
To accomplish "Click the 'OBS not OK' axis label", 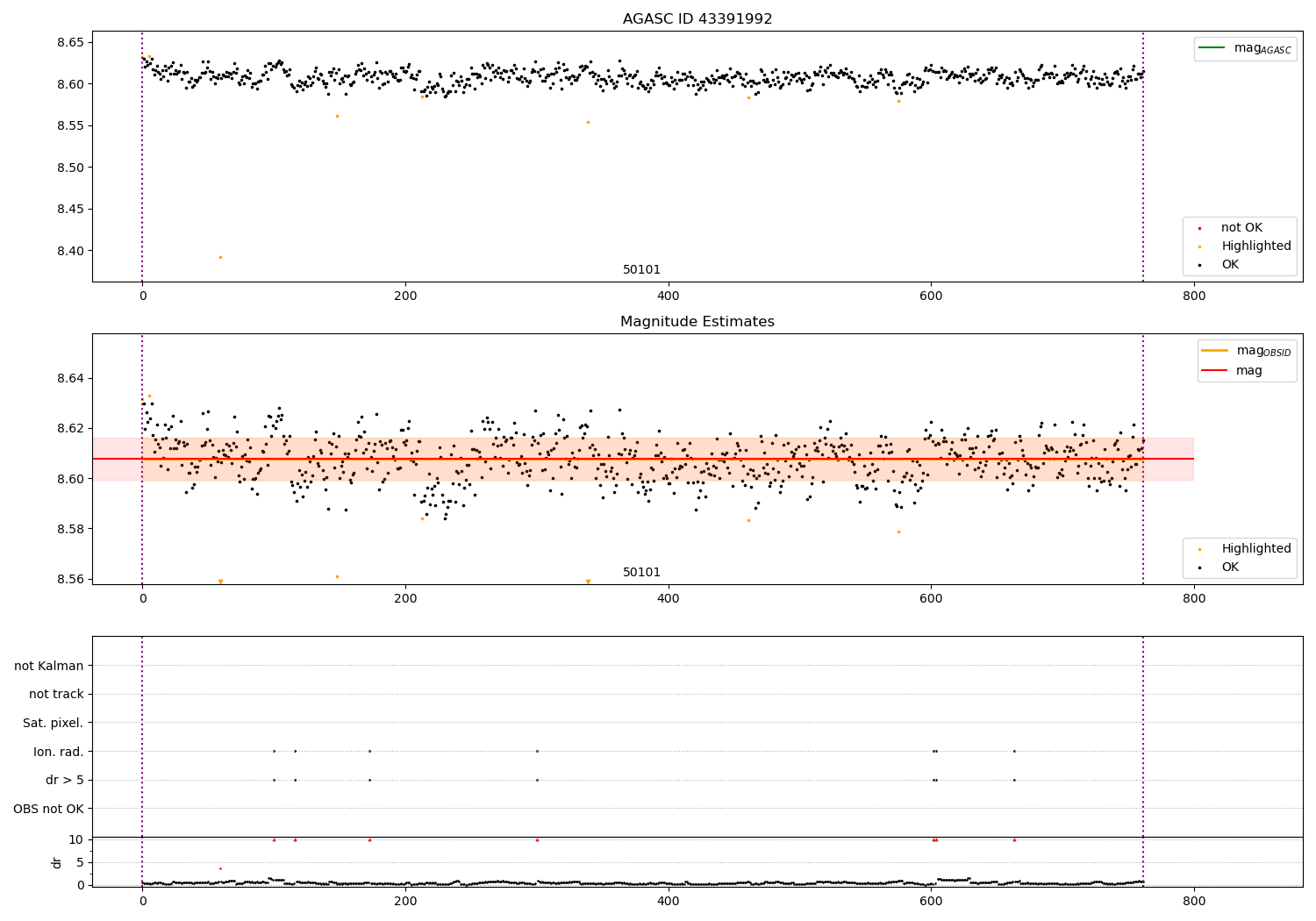I will coord(48,809).
